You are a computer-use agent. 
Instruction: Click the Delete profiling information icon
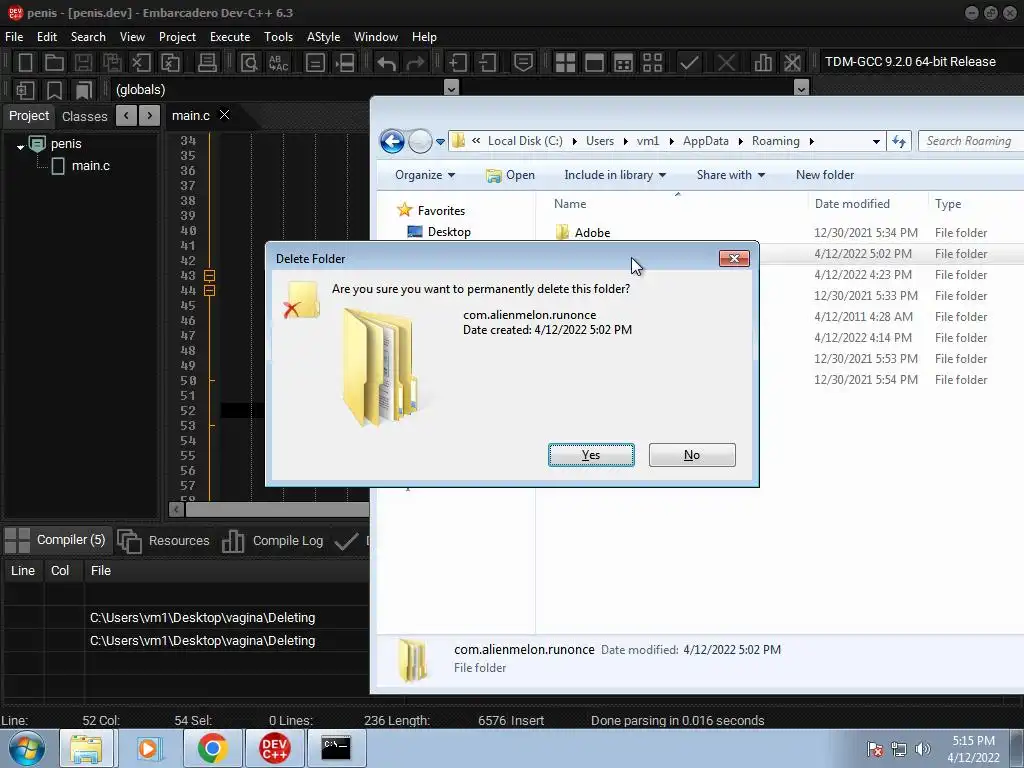[792, 63]
